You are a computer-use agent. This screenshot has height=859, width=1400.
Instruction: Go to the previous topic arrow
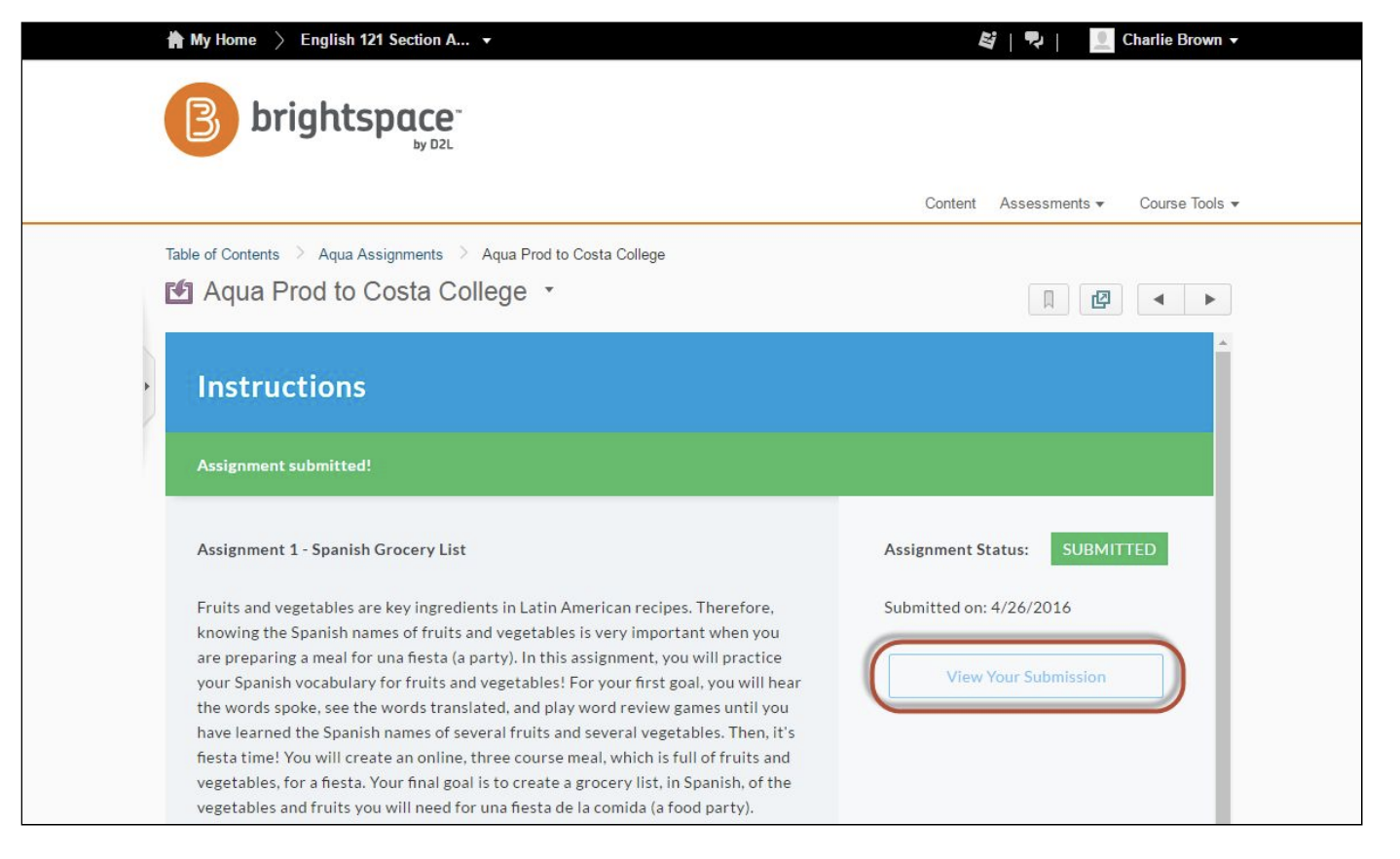pyautogui.click(x=1160, y=299)
